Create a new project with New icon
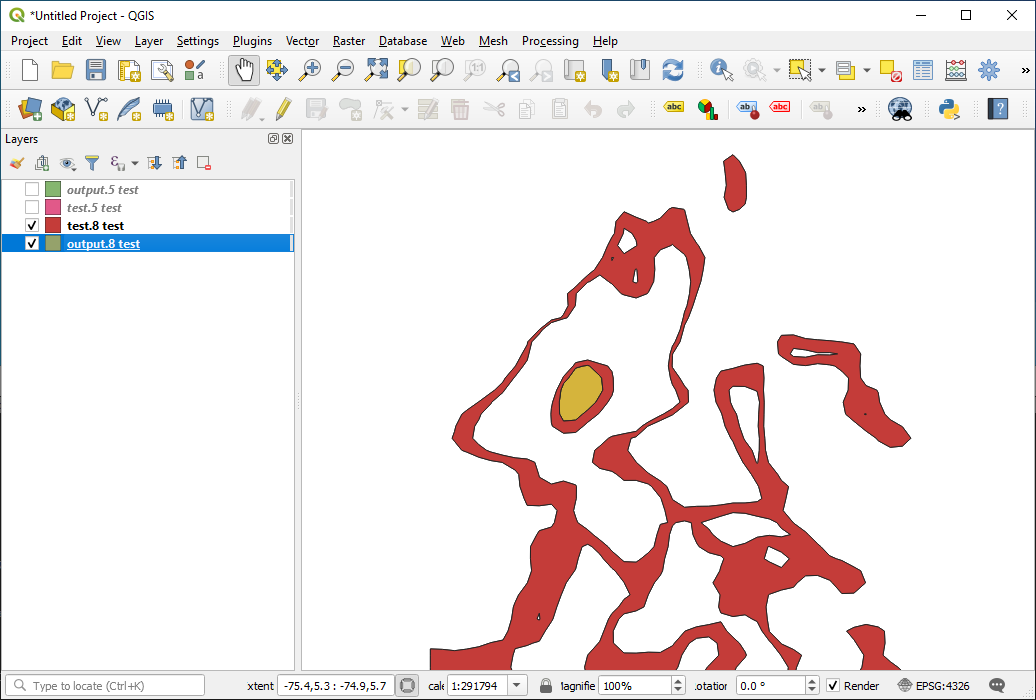Screen dimensions: 1036x700 click(30, 70)
